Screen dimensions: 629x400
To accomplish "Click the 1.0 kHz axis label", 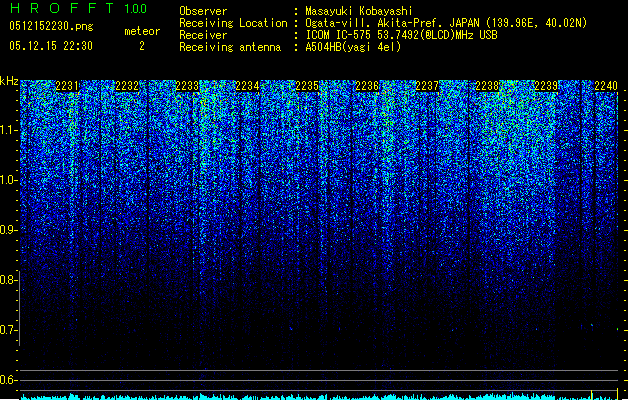I will (8, 180).
